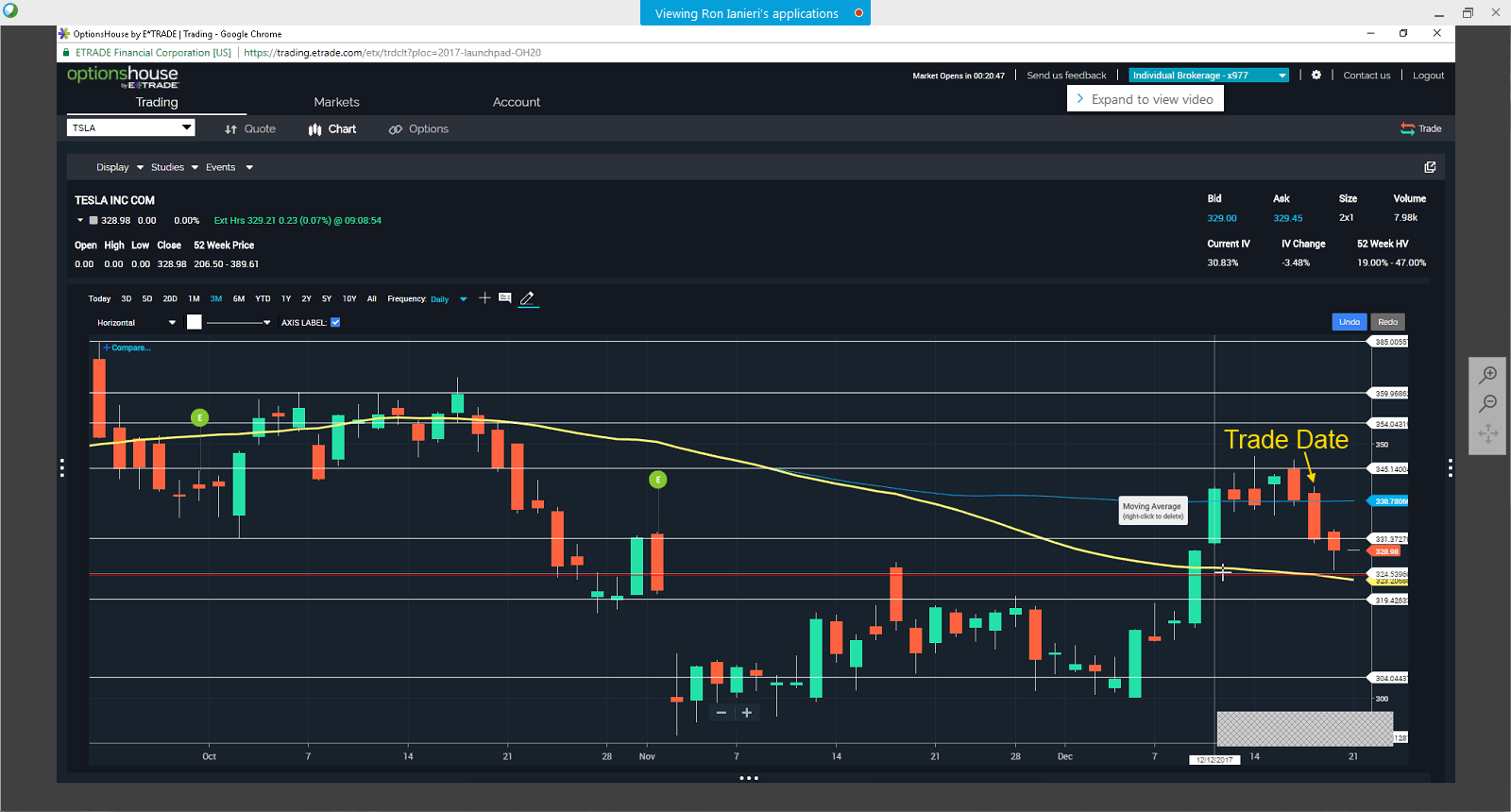This screenshot has width=1511, height=812.
Task: Pop out the chart in new window
Action: (1430, 167)
